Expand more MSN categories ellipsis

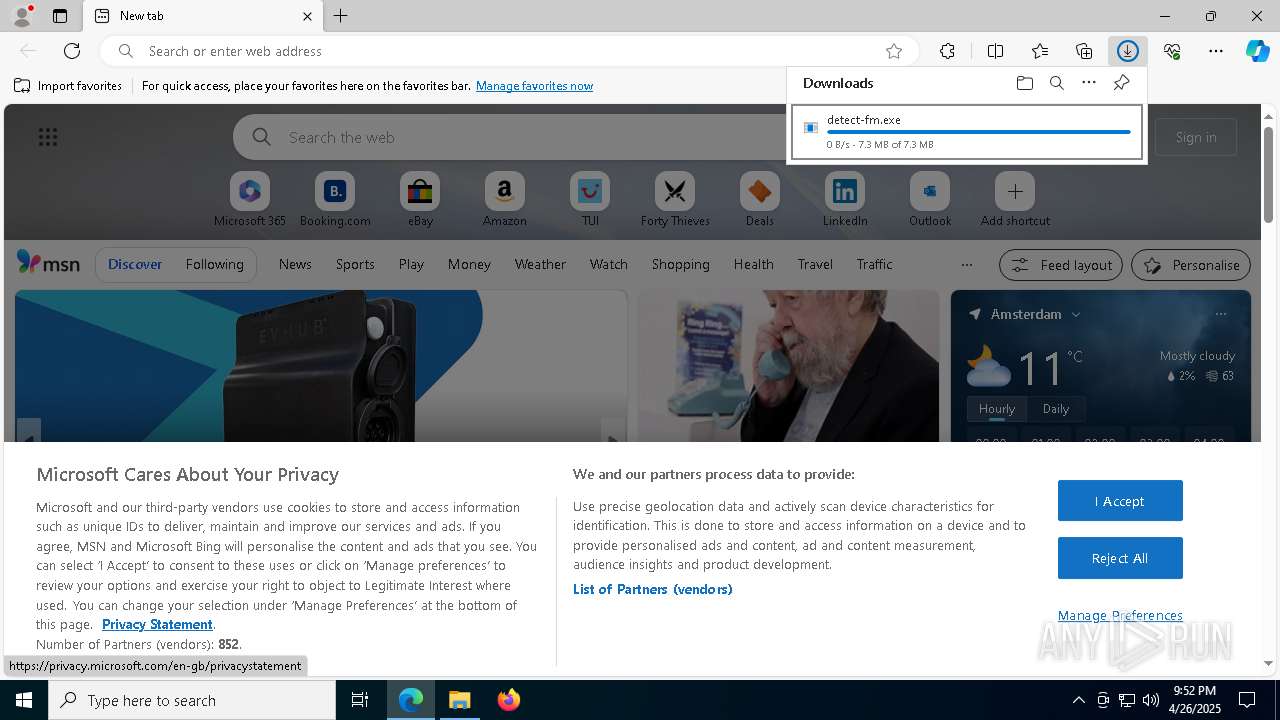tap(966, 265)
